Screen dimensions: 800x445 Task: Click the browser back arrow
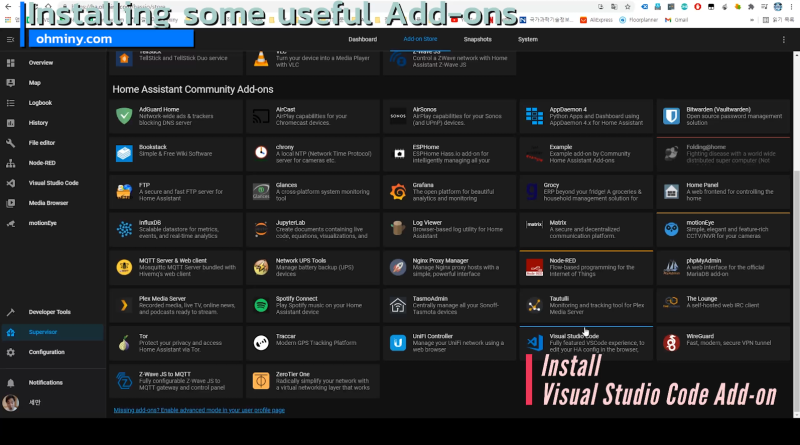coord(8,7)
